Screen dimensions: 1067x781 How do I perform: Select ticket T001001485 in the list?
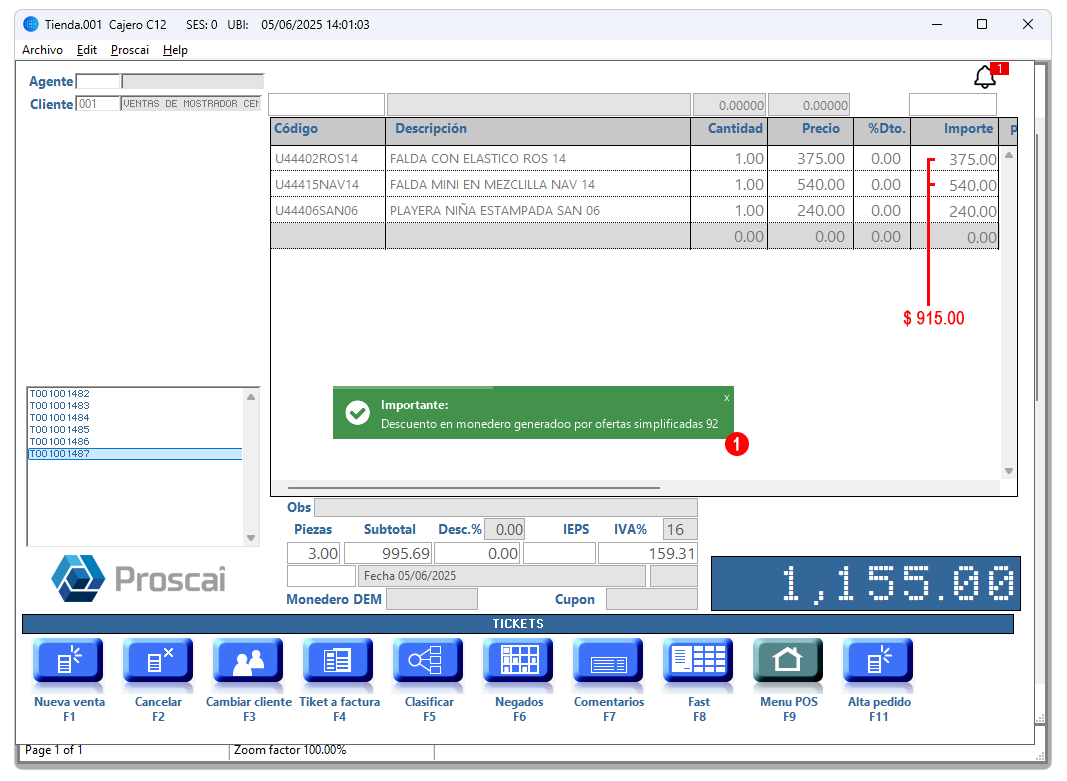pyautogui.click(x=59, y=430)
